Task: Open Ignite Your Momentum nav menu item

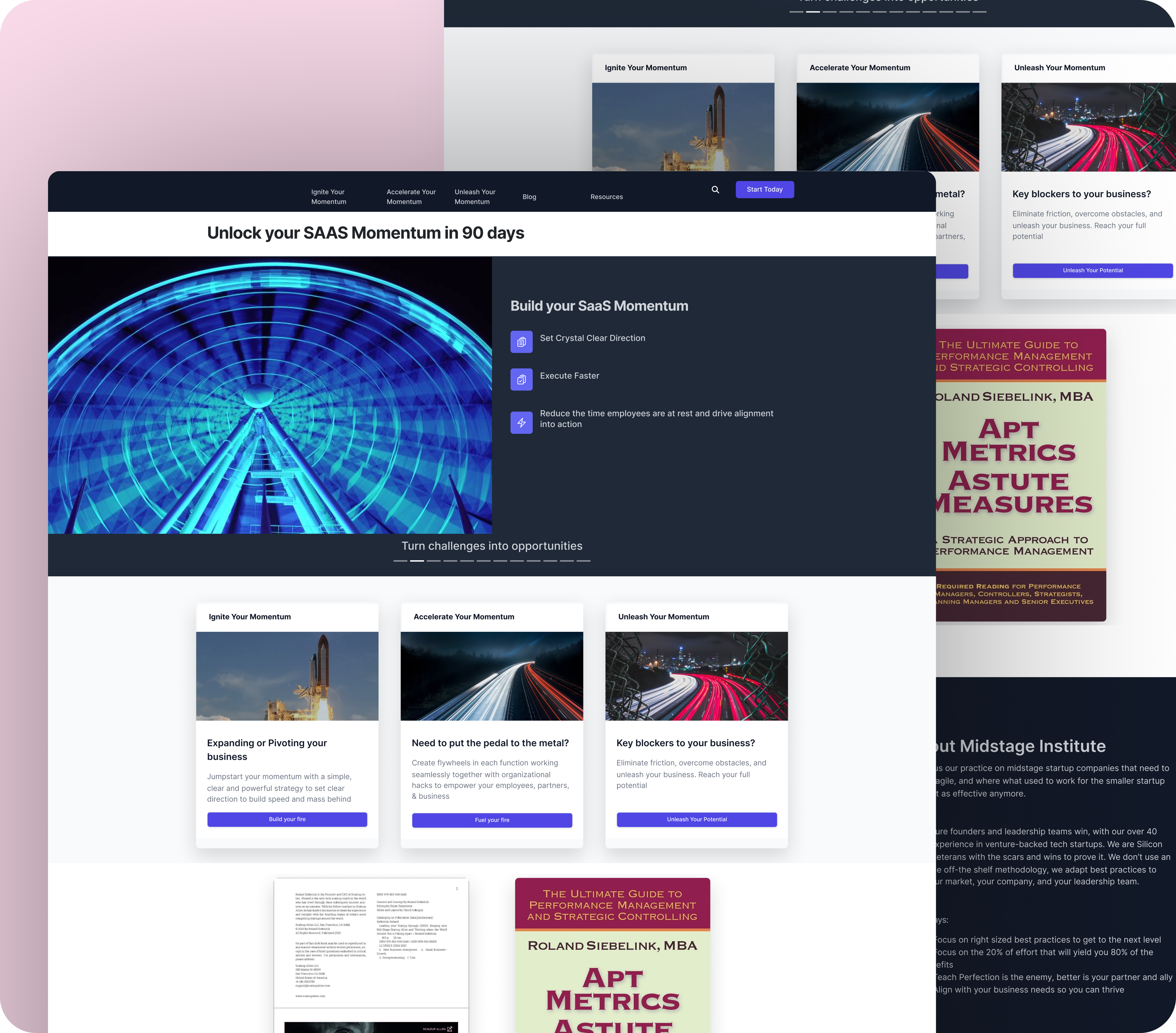Action: click(329, 197)
